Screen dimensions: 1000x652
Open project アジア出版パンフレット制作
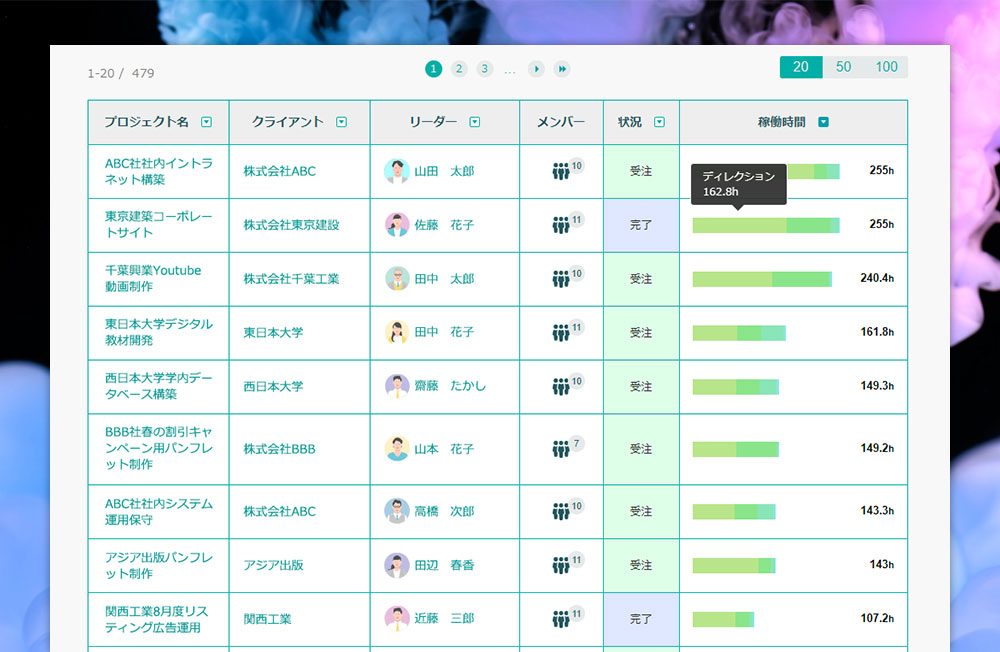tap(159, 565)
